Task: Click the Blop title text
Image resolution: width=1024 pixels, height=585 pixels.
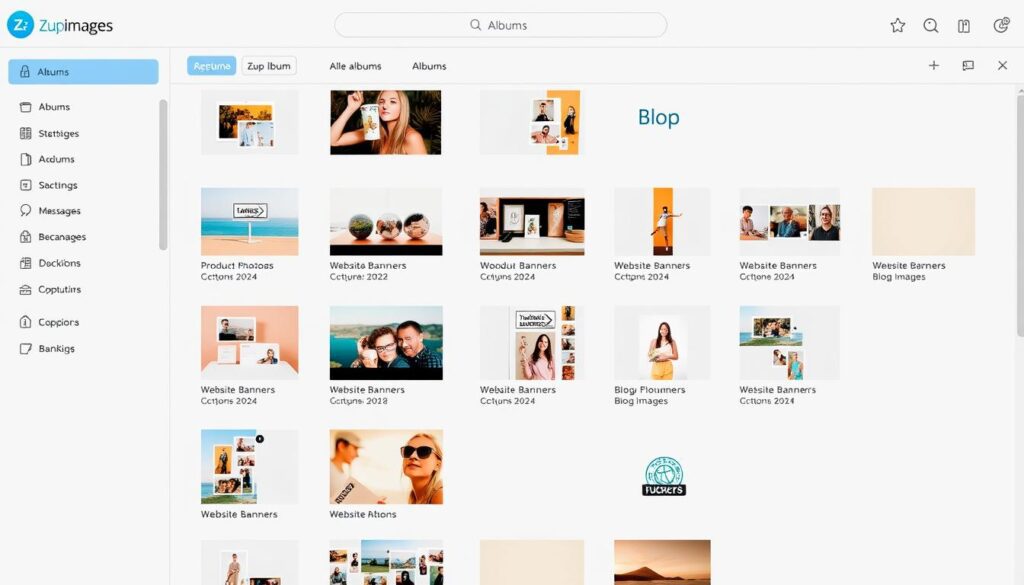Action: pos(658,118)
